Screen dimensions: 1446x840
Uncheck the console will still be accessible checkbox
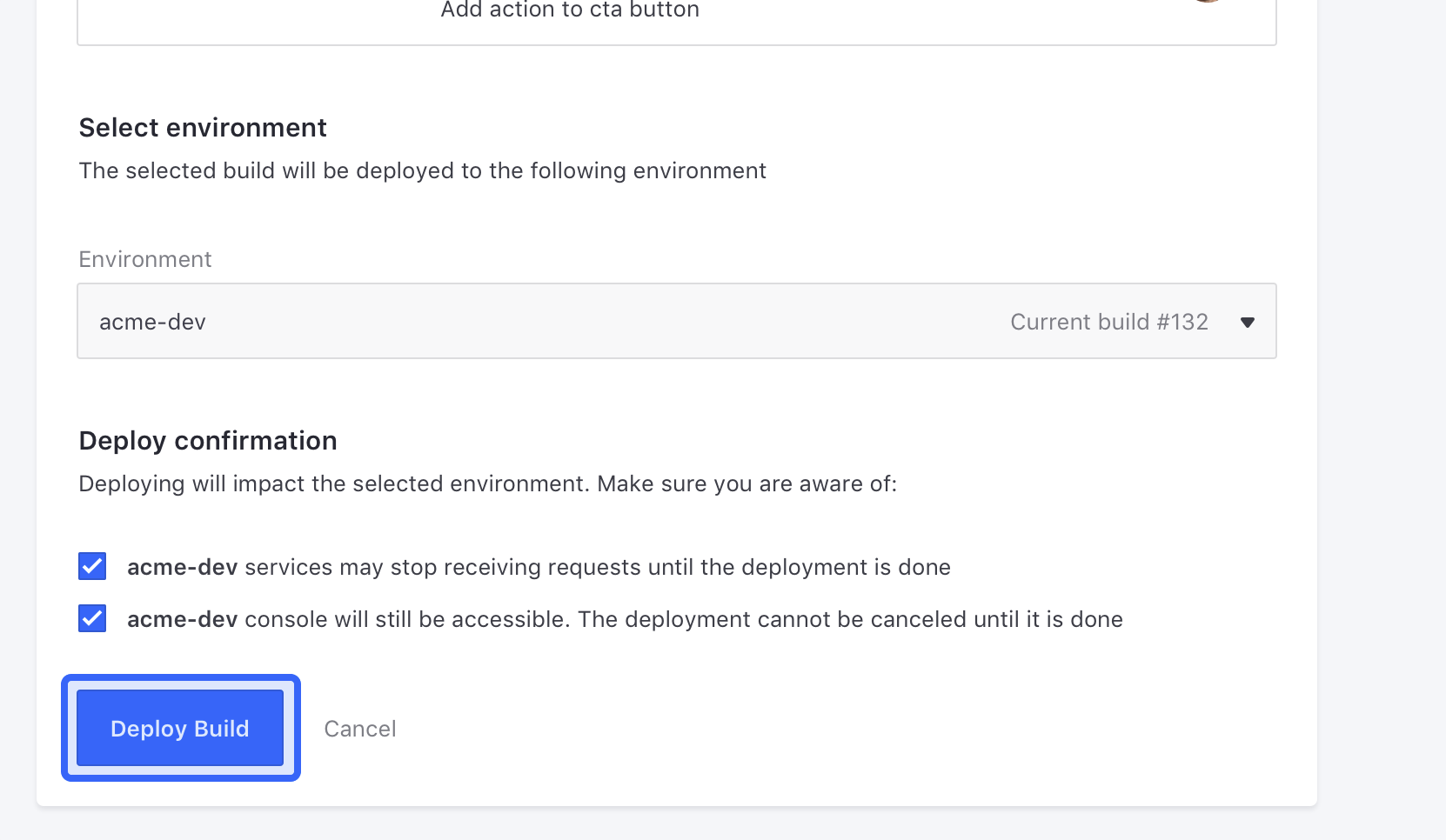92,618
